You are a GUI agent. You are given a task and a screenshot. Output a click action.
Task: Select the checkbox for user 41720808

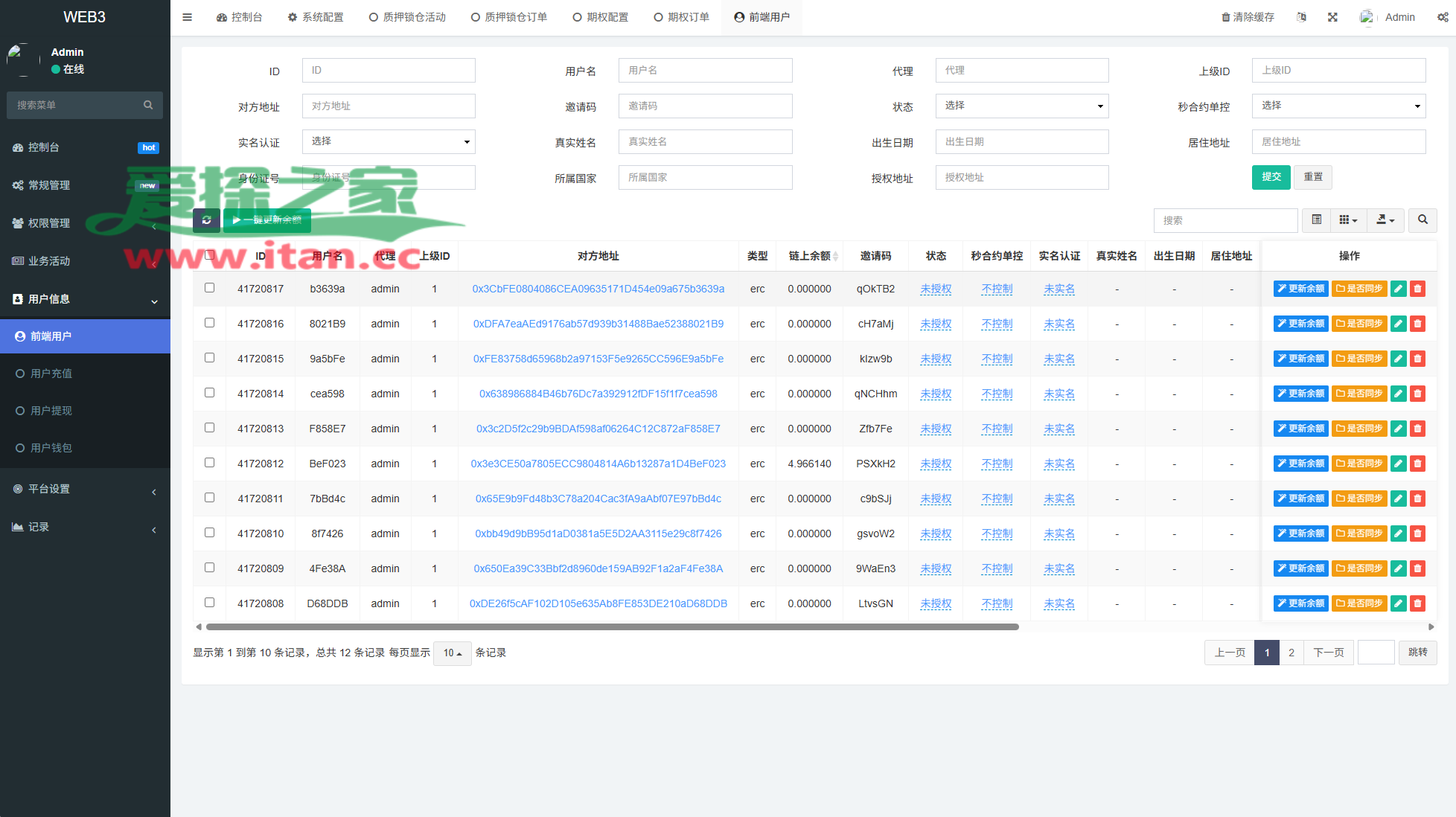pos(209,603)
